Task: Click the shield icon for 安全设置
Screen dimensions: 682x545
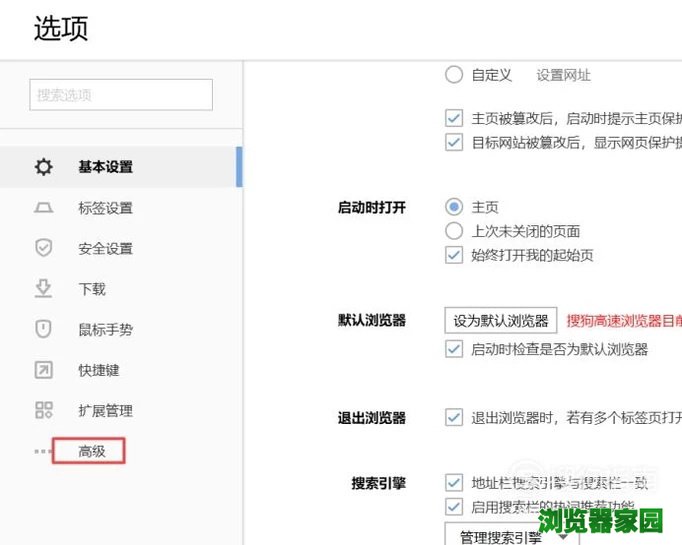Action: [43, 248]
